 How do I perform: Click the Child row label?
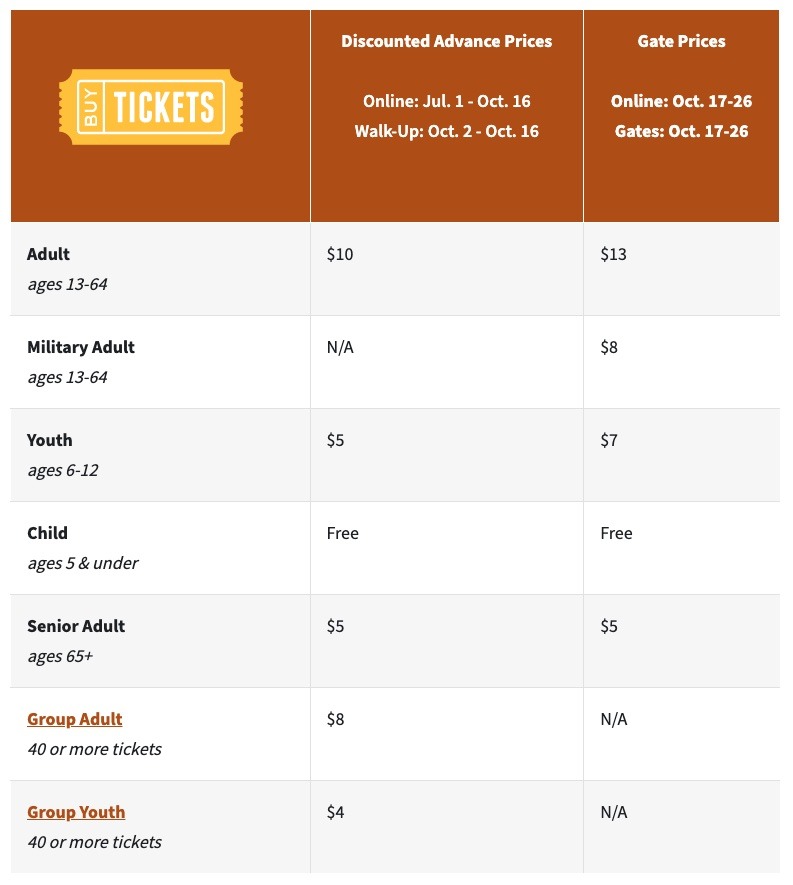47,533
